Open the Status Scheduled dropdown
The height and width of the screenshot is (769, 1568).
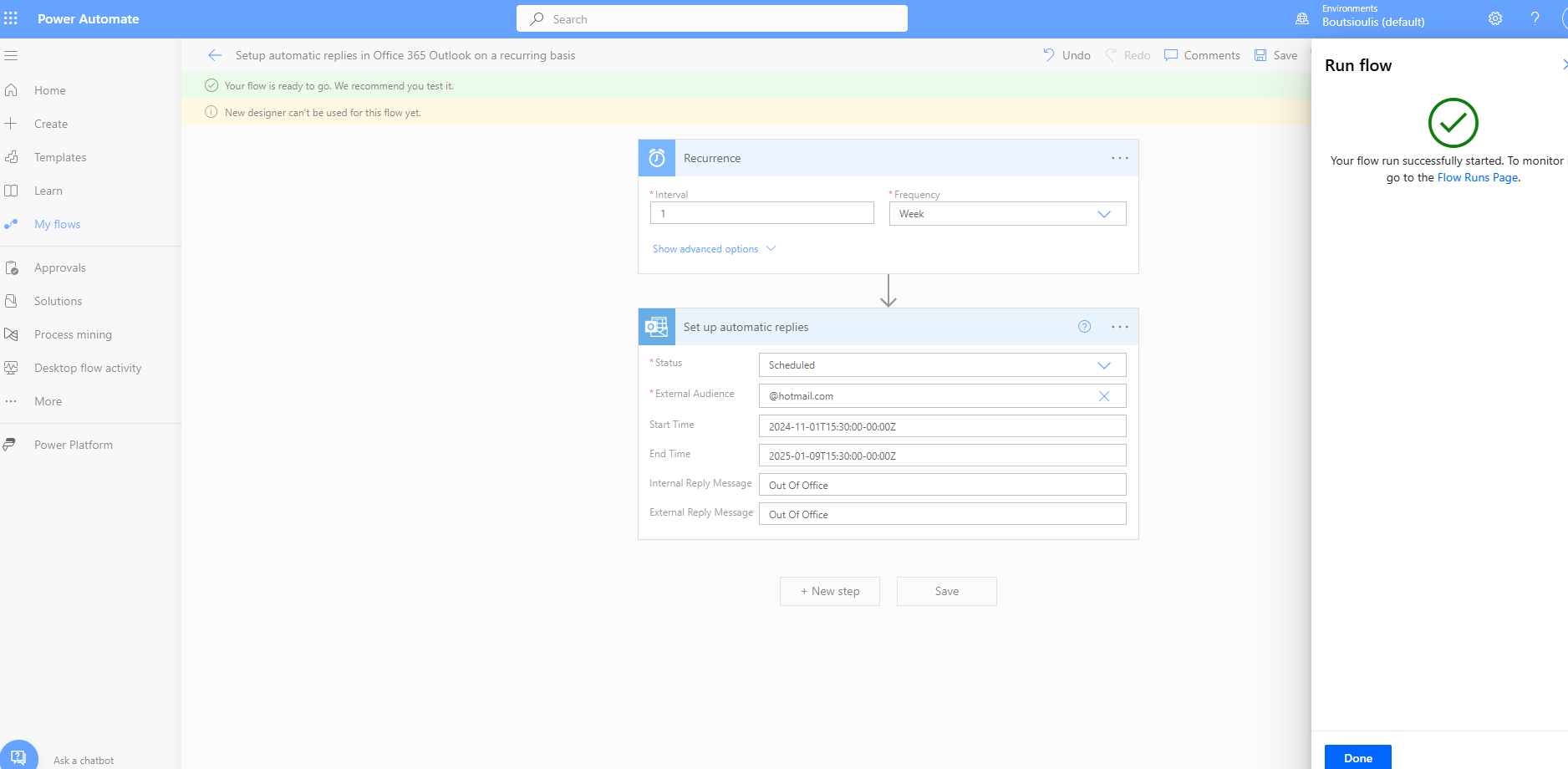[942, 365]
